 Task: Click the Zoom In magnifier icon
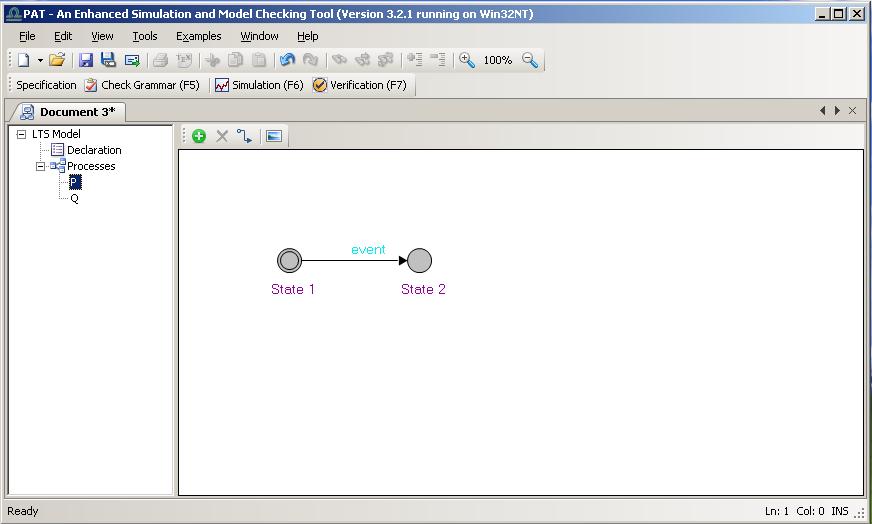[x=467, y=60]
